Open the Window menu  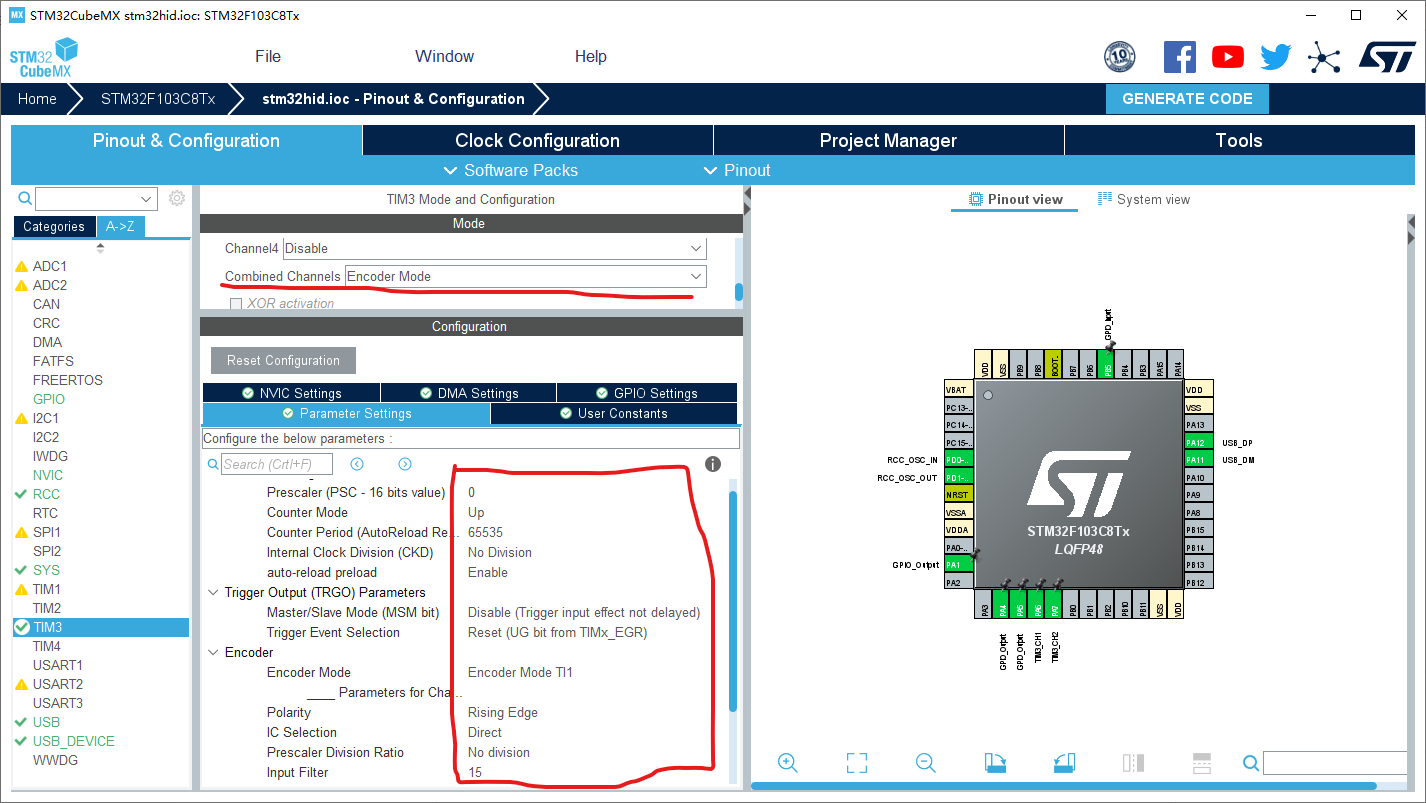click(x=445, y=56)
